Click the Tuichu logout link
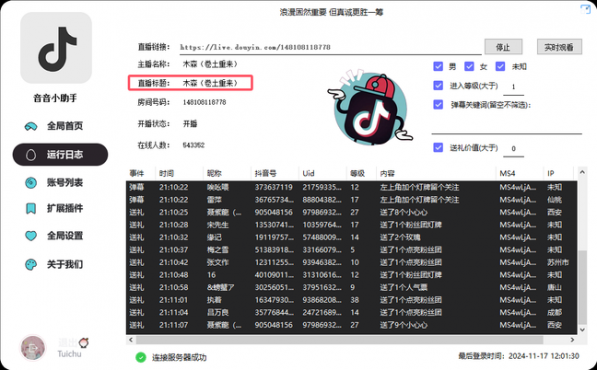Screen dimensions: 597x370 click(x=69, y=354)
